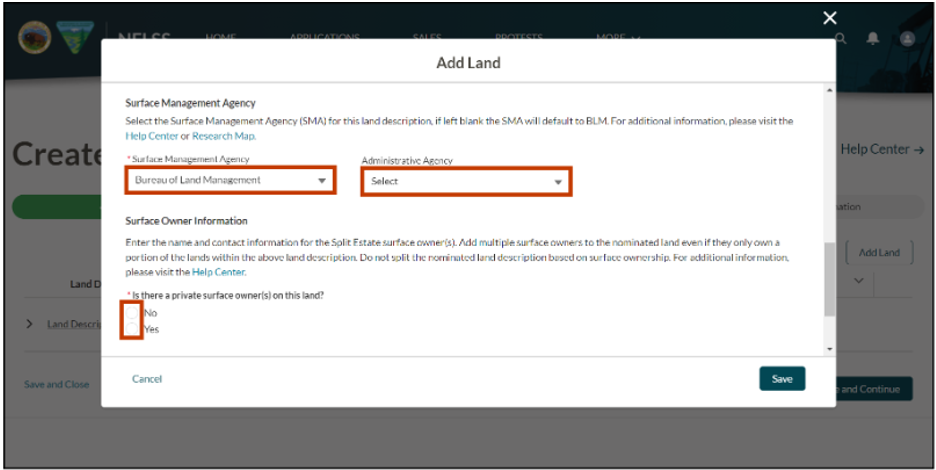The image size is (936, 470).
Task: Click the Surface Owner Information heading
Action: (186, 221)
